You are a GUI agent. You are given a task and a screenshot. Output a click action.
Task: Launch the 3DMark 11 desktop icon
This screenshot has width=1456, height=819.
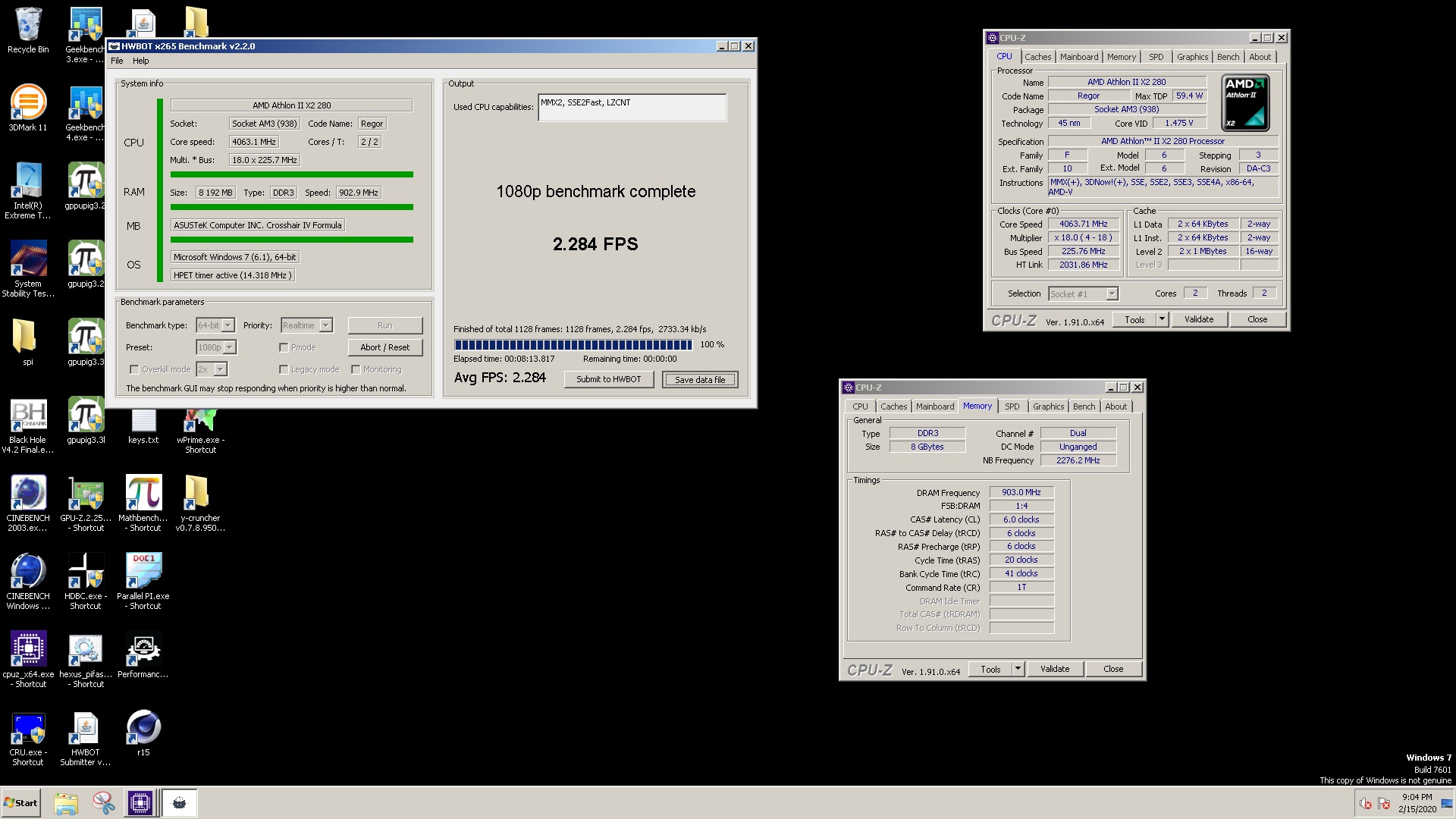point(28,108)
